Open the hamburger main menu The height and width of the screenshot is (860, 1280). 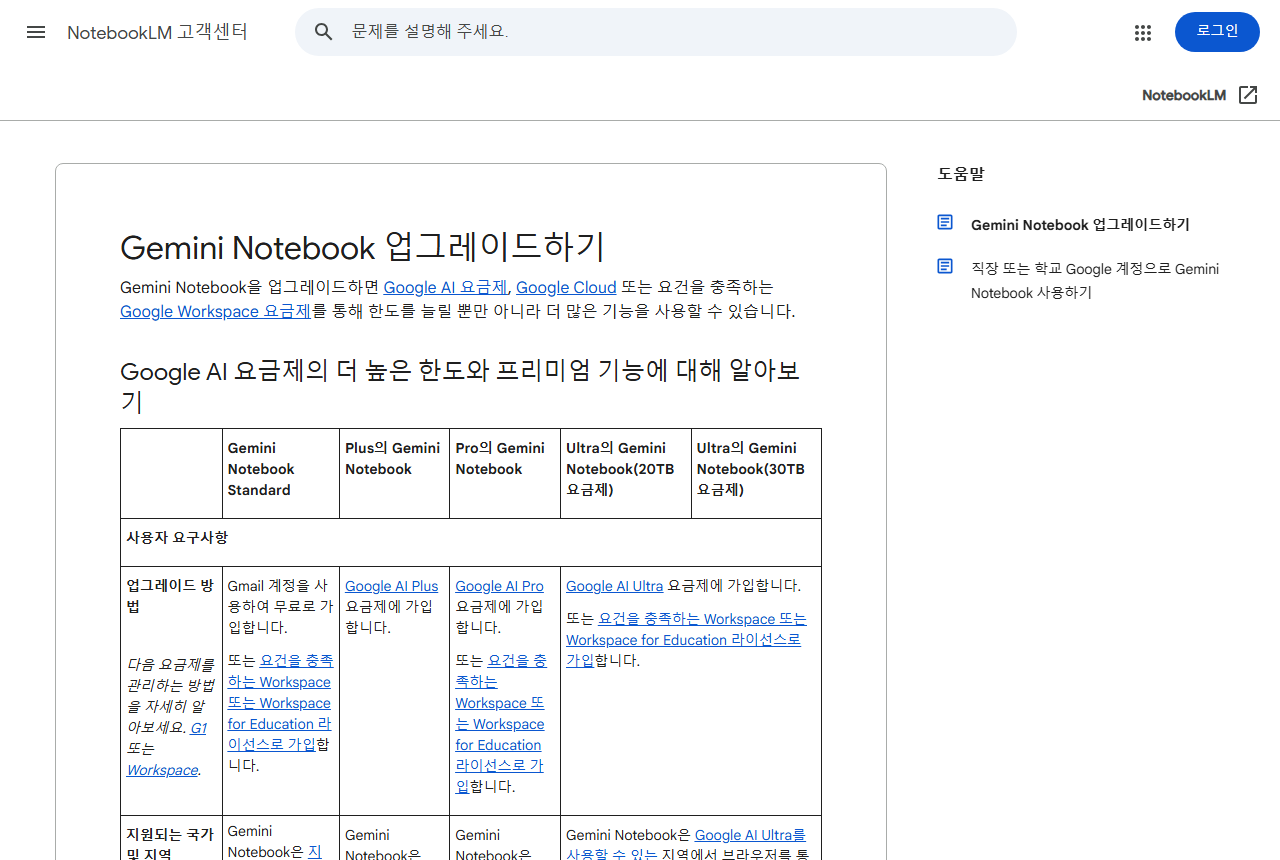36,32
